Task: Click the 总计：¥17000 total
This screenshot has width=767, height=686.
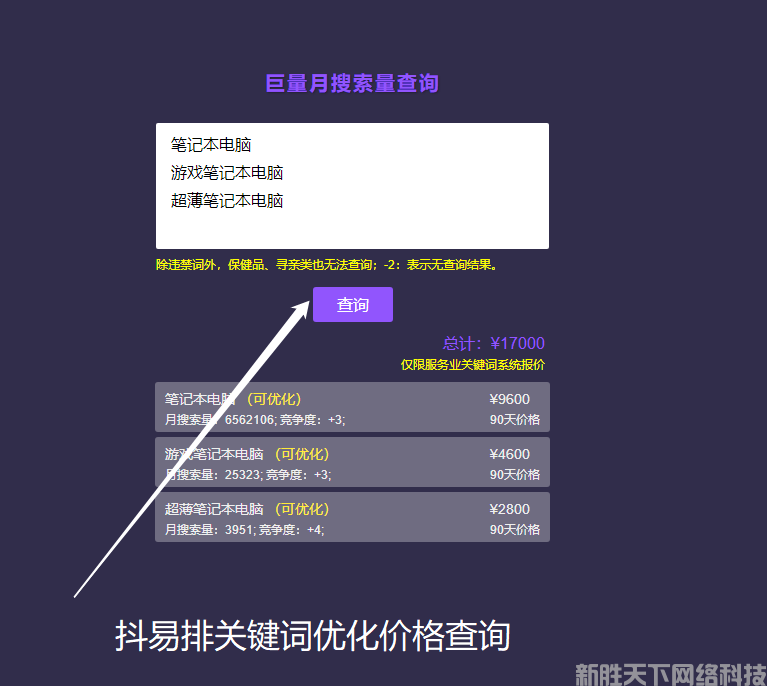Action: pyautogui.click(x=494, y=344)
